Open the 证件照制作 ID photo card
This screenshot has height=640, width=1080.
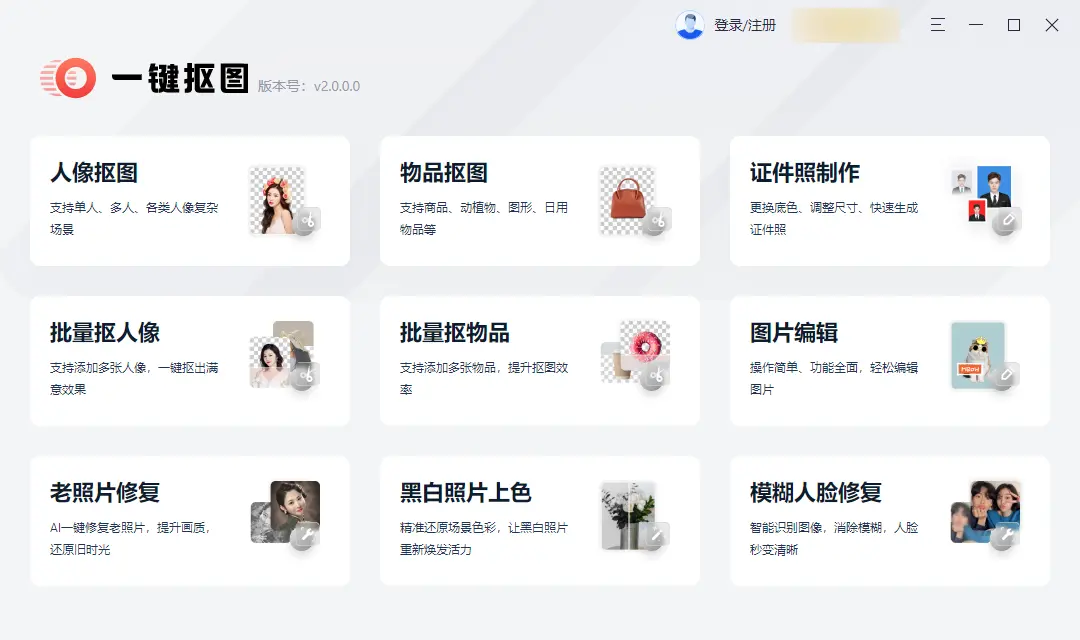tap(890, 200)
